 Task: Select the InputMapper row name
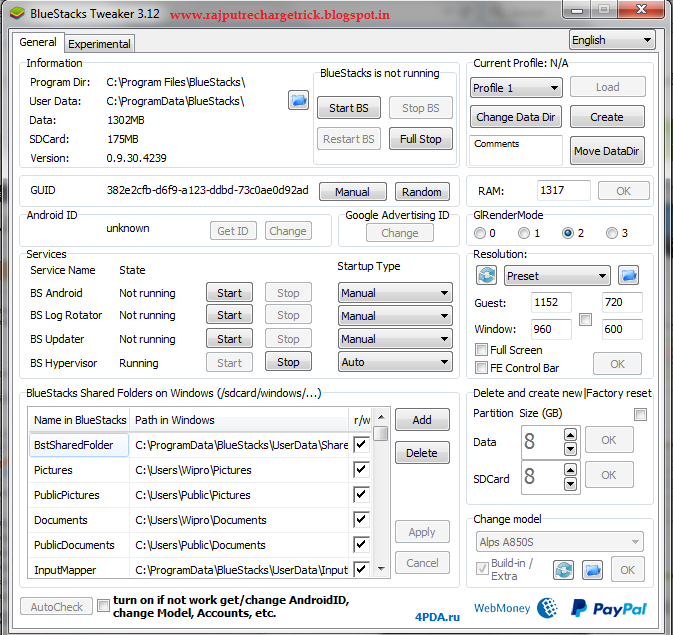65,570
